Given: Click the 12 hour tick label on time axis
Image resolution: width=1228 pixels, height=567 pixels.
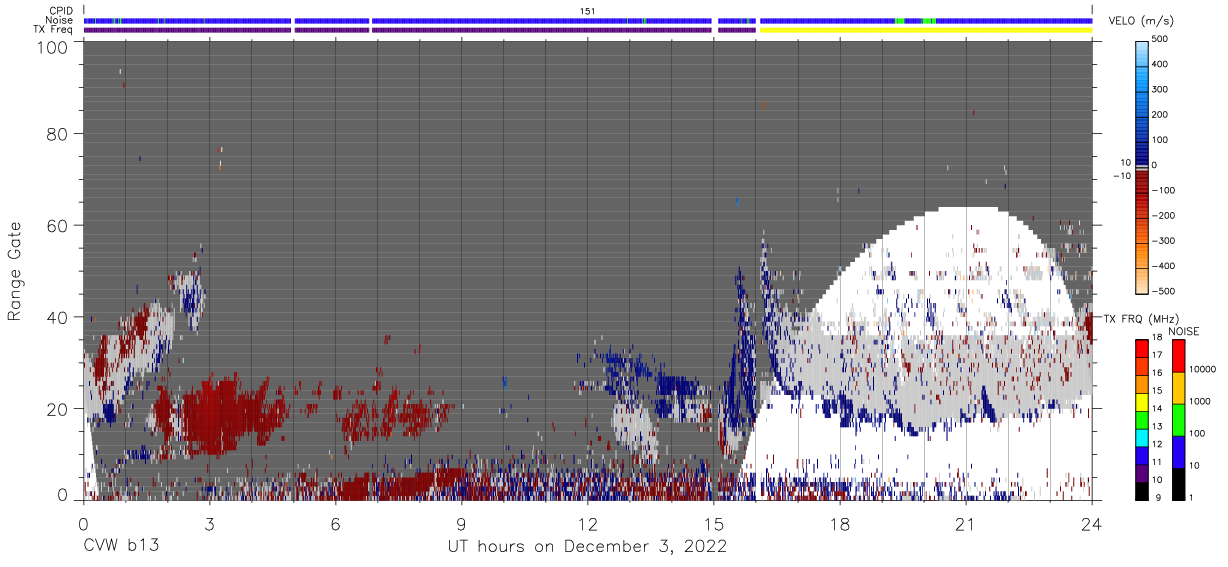Looking at the screenshot, I should tap(587, 523).
